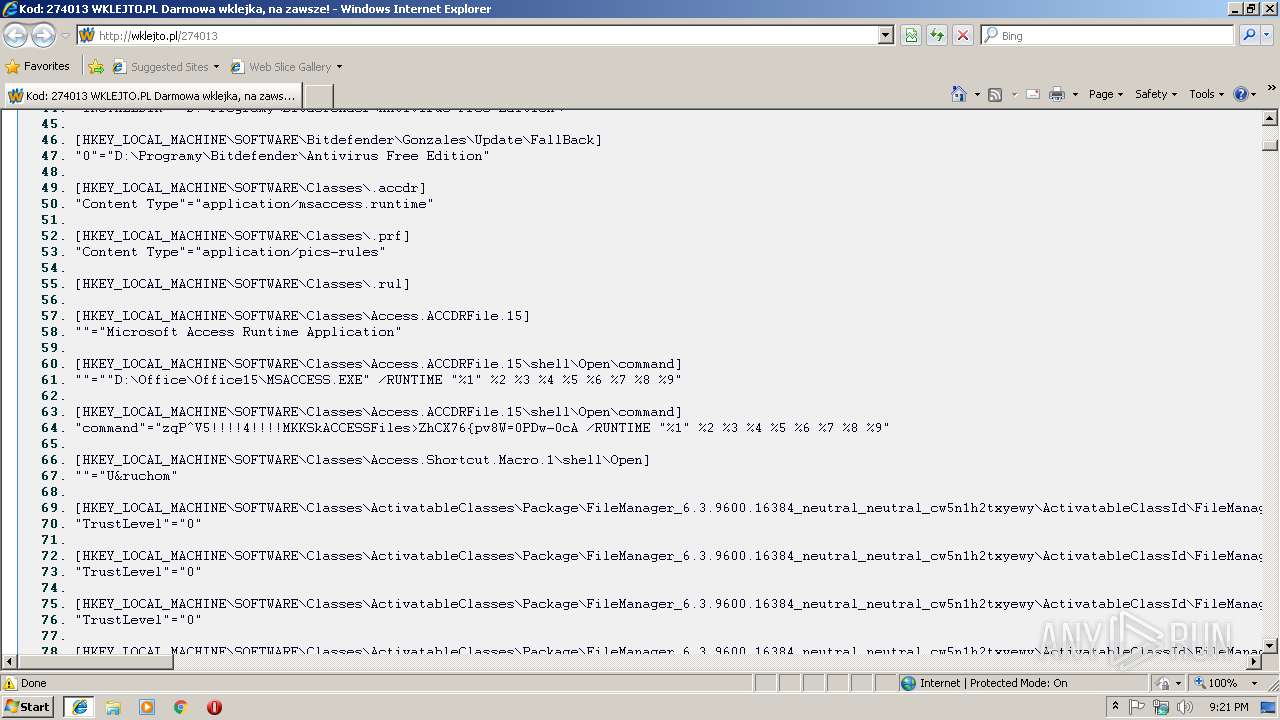Expand the feeds dropdown arrow
Viewport: 1280px width, 720px height.
pos(1014,94)
